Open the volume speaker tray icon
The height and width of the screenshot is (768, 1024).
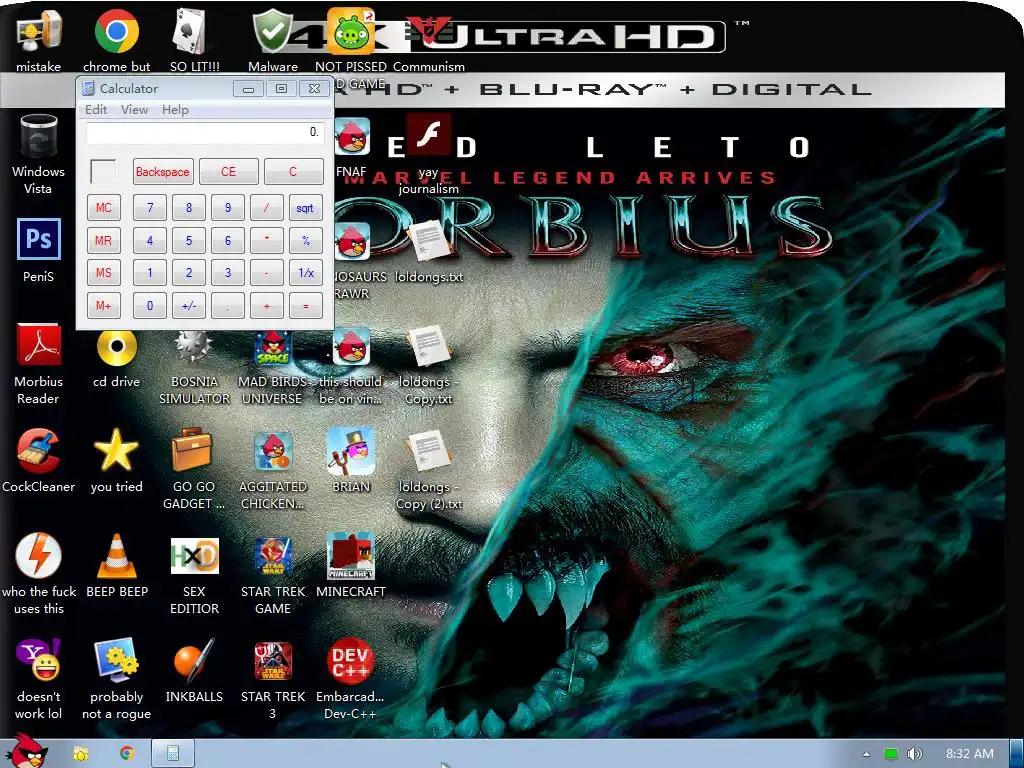pos(914,754)
